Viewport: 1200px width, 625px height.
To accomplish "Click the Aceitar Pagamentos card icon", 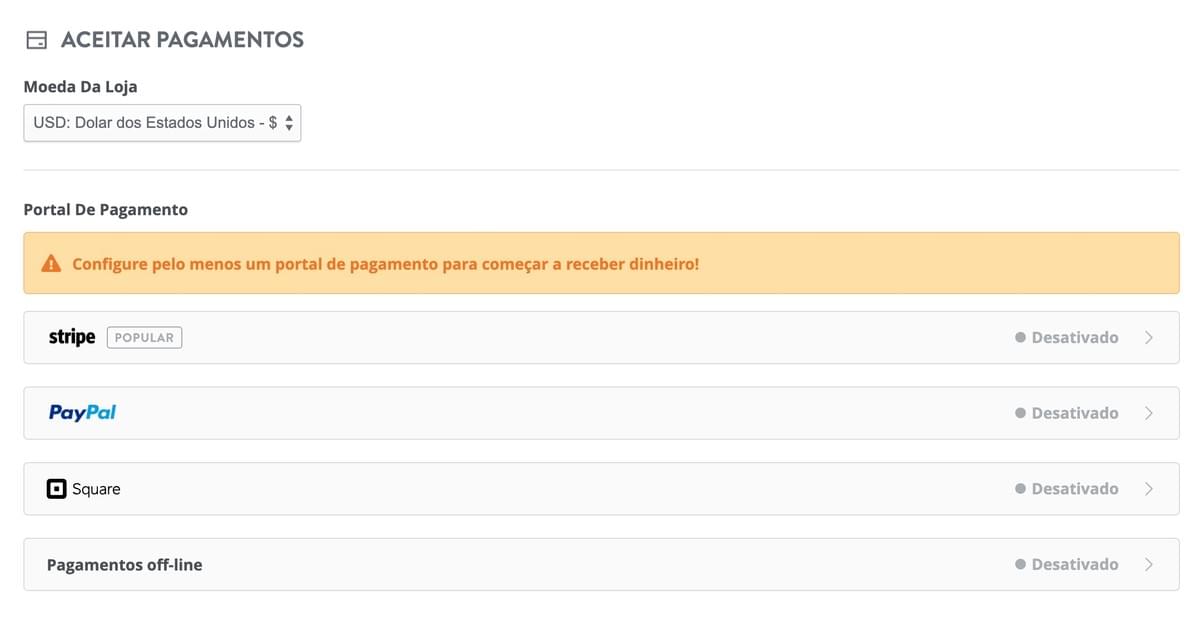I will pyautogui.click(x=36, y=40).
